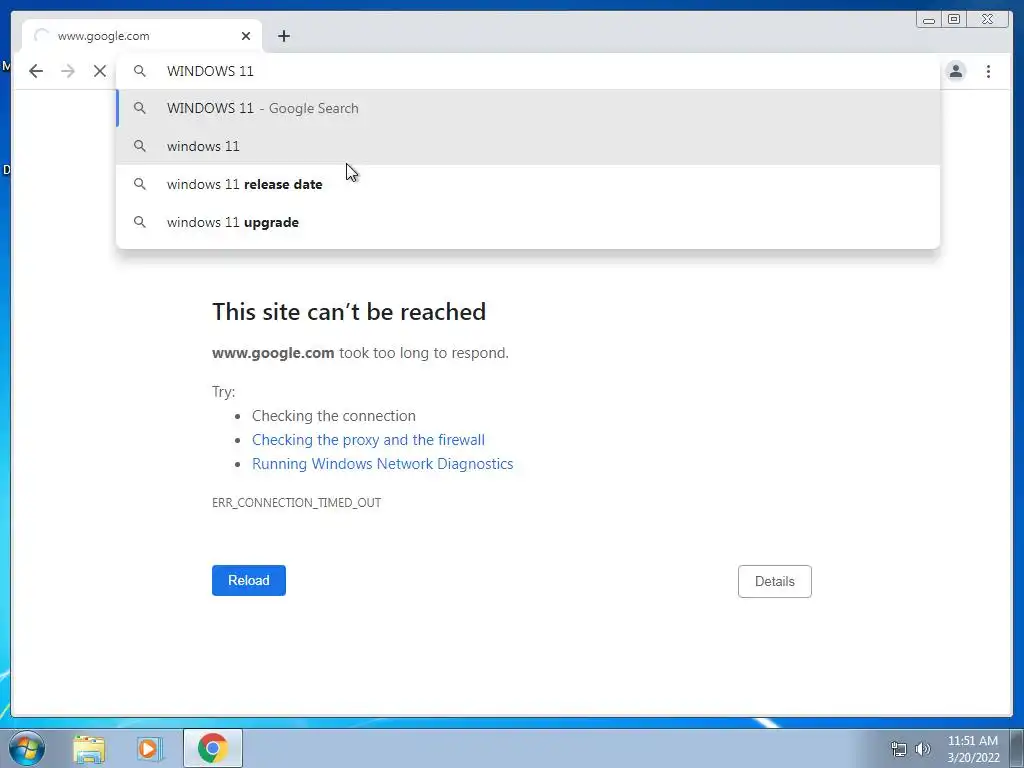1024x768 pixels.
Task: Go back with the browser back arrow
Action: click(x=36, y=71)
